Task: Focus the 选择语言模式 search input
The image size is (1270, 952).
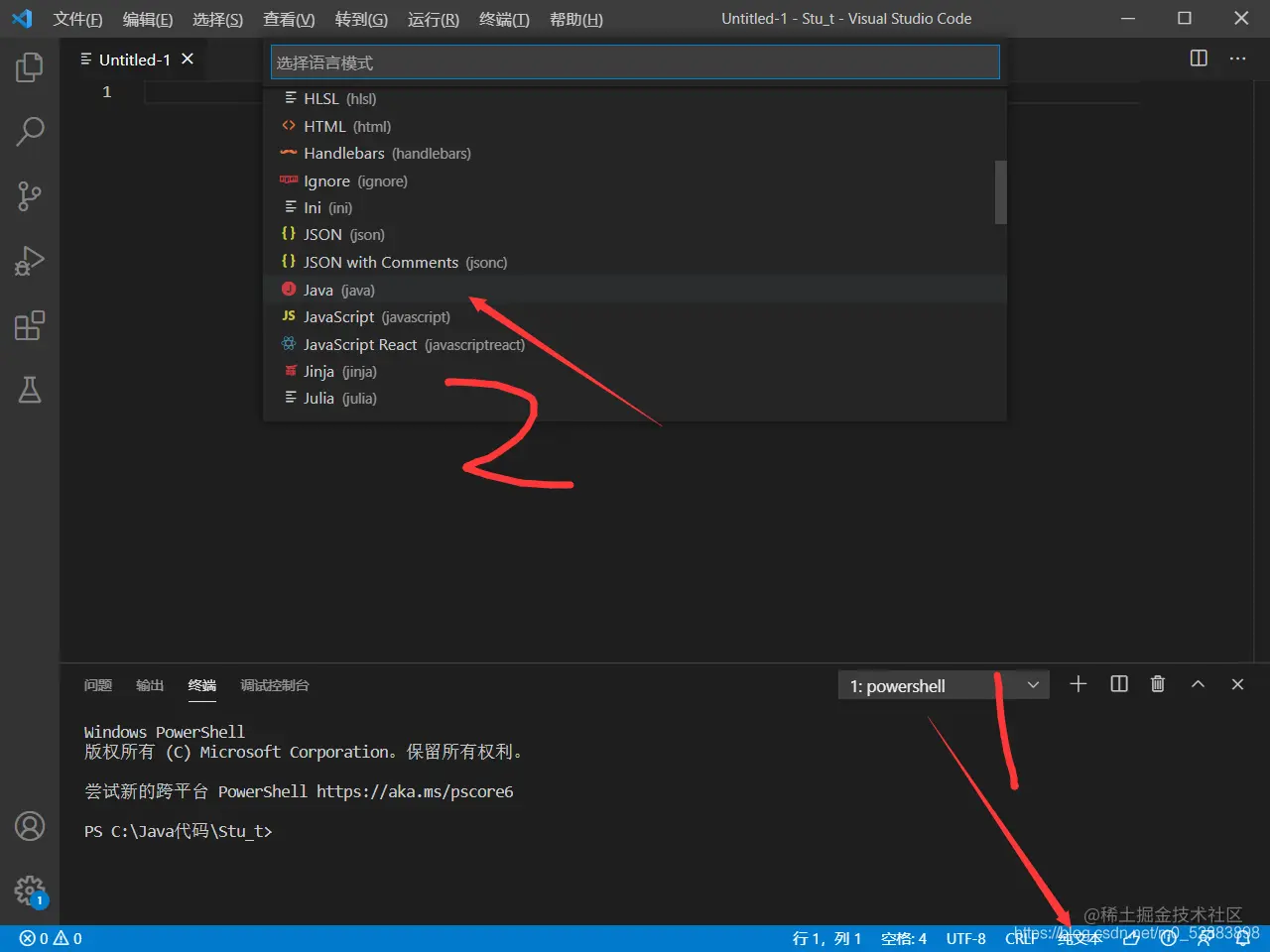Action: (x=635, y=62)
